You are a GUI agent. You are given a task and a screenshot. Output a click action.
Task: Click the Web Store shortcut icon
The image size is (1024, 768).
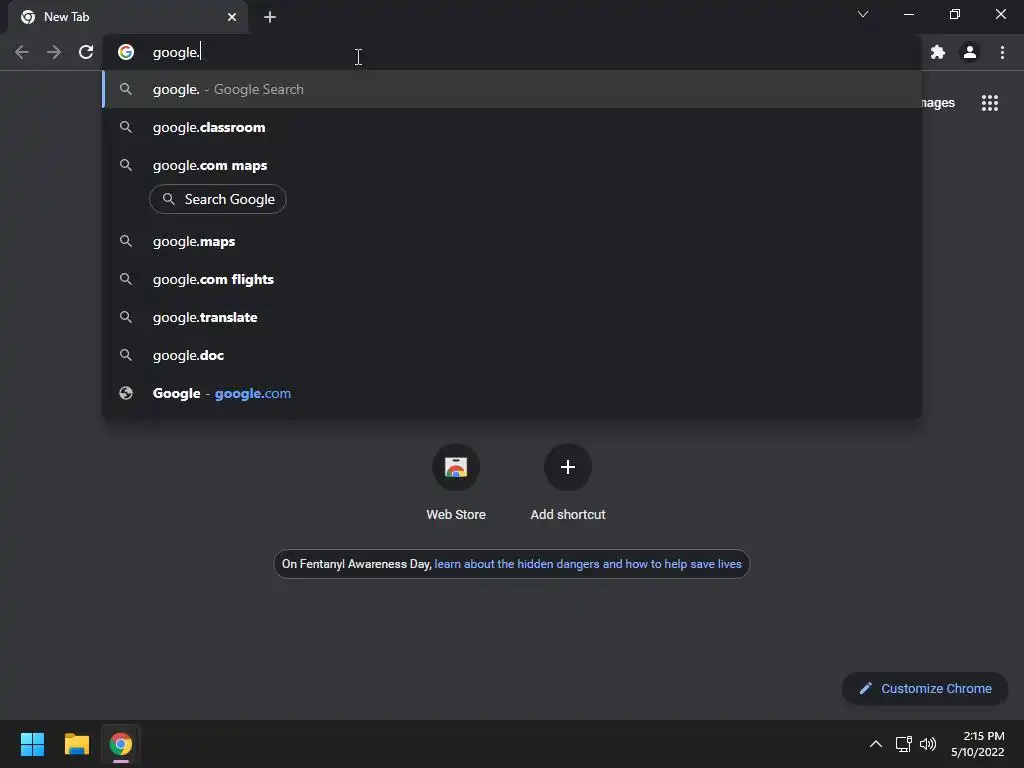[x=456, y=467]
